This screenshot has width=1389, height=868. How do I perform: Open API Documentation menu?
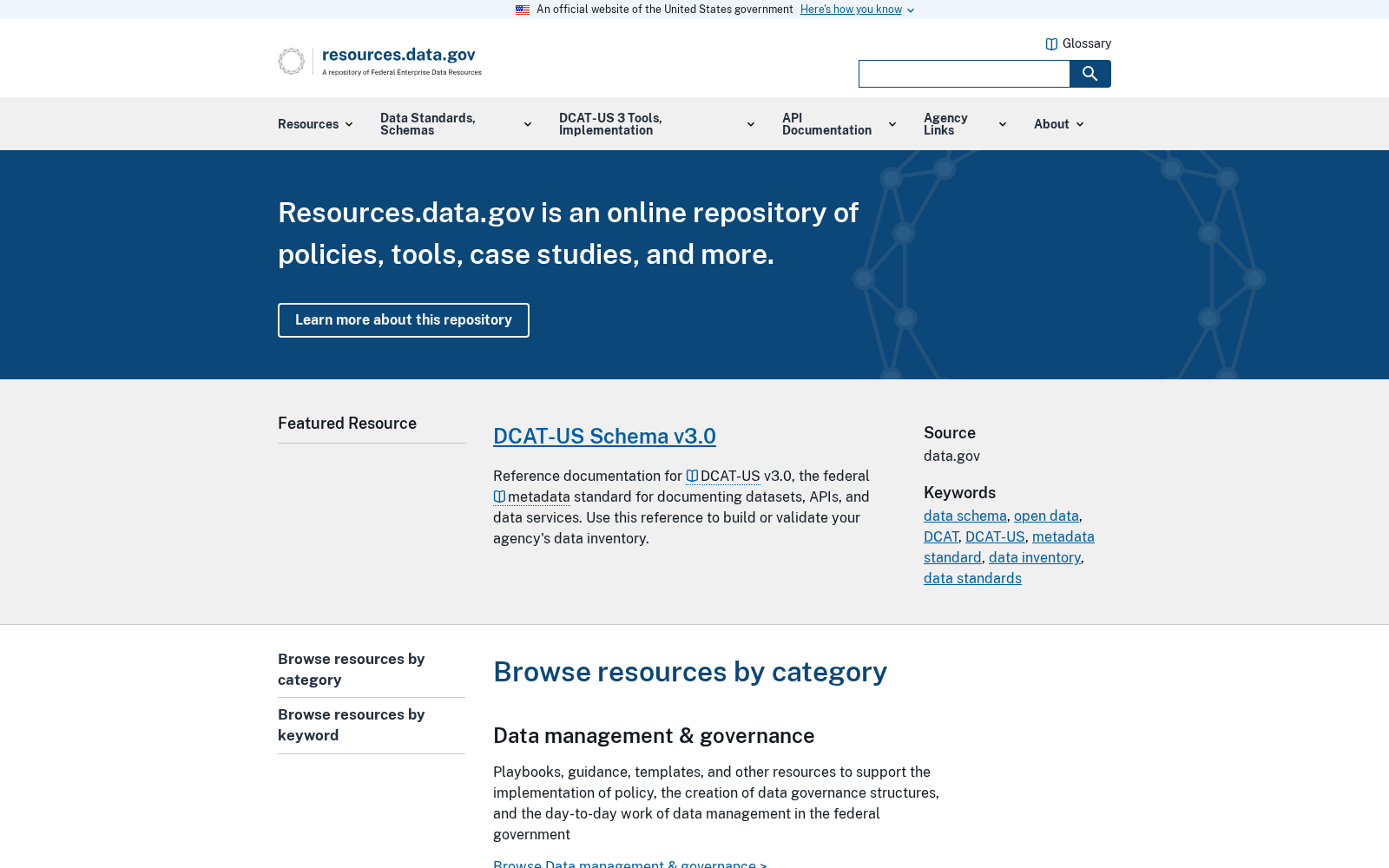pyautogui.click(x=839, y=124)
